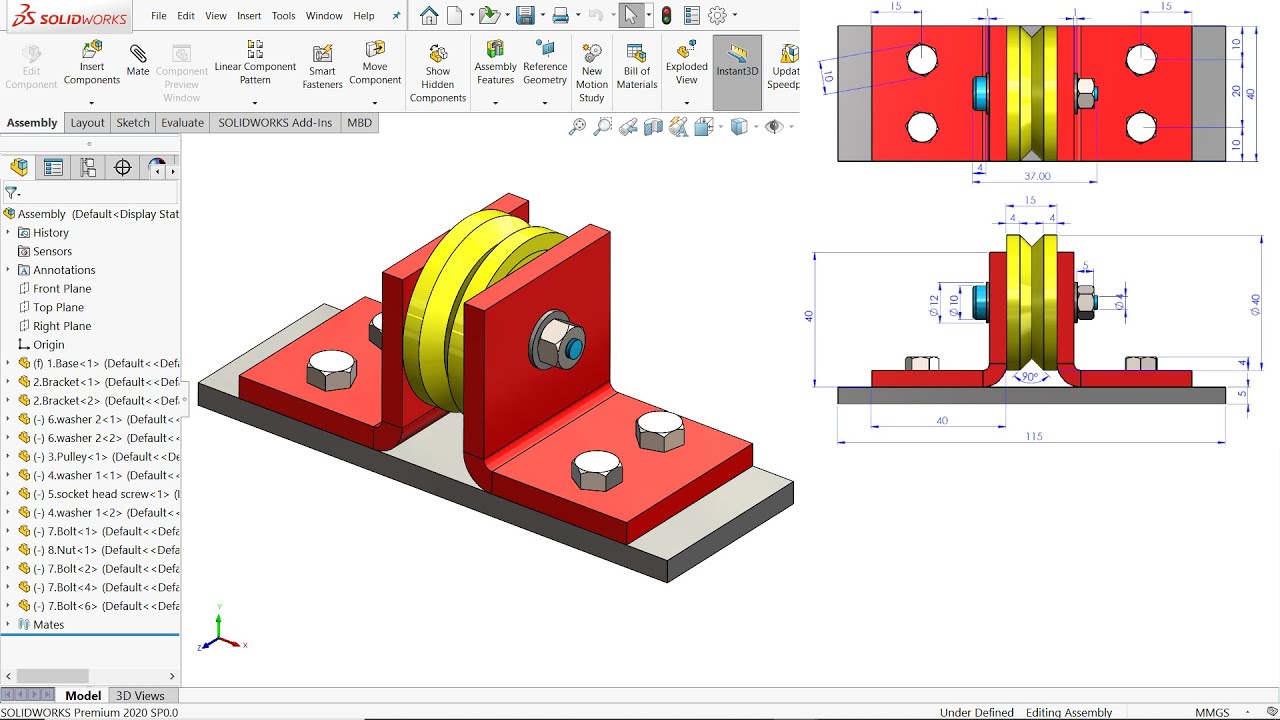Switch to SOLIDWORKS Add-Ins tab

(x=275, y=123)
